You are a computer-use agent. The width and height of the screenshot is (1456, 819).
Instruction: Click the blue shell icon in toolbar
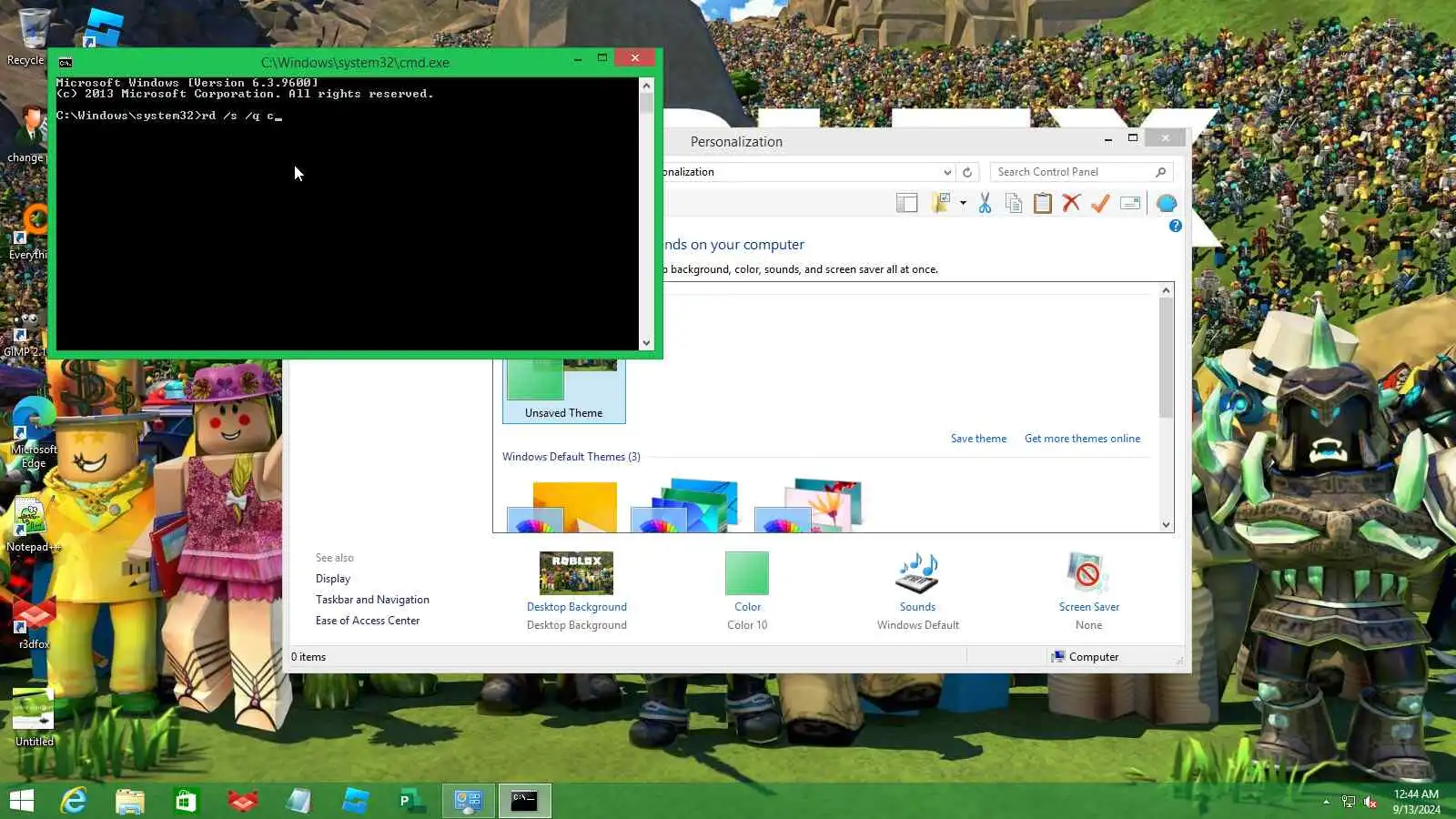click(x=1167, y=203)
